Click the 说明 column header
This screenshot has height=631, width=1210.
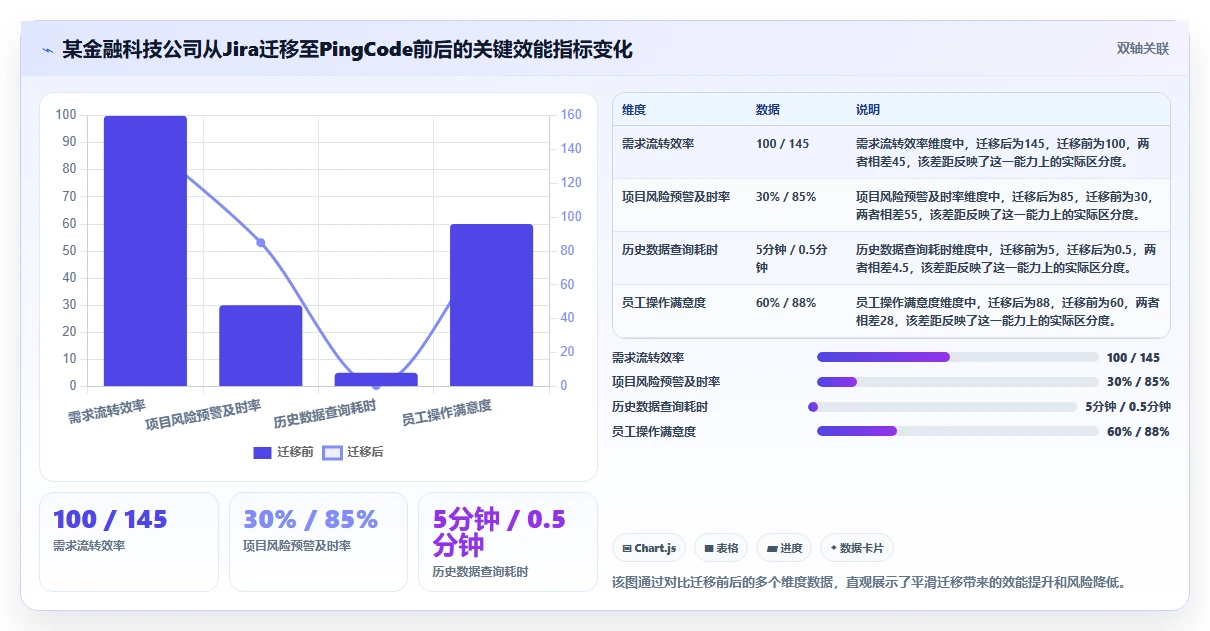click(x=868, y=110)
